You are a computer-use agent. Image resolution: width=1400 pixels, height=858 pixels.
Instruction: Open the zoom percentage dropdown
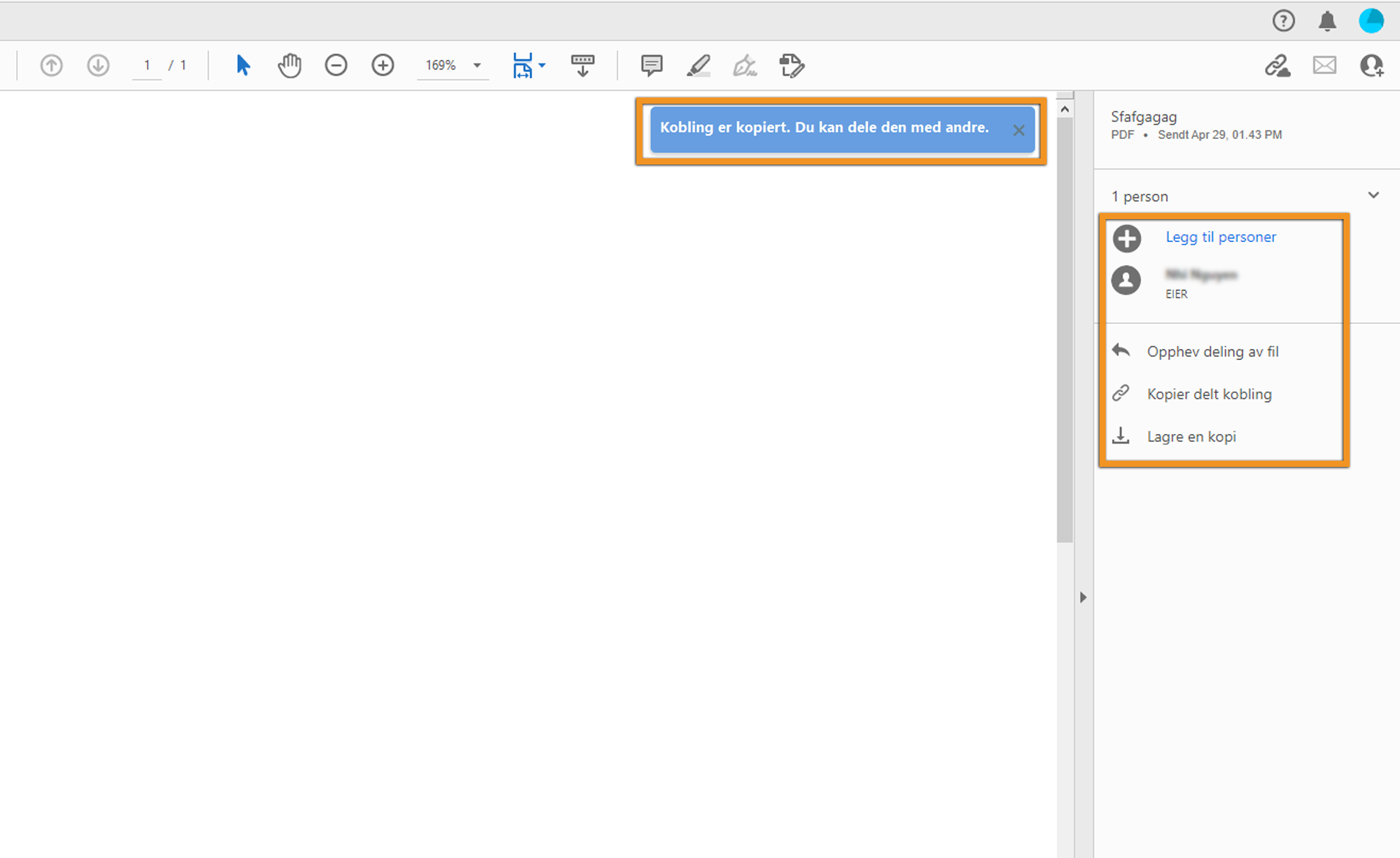pos(477,65)
